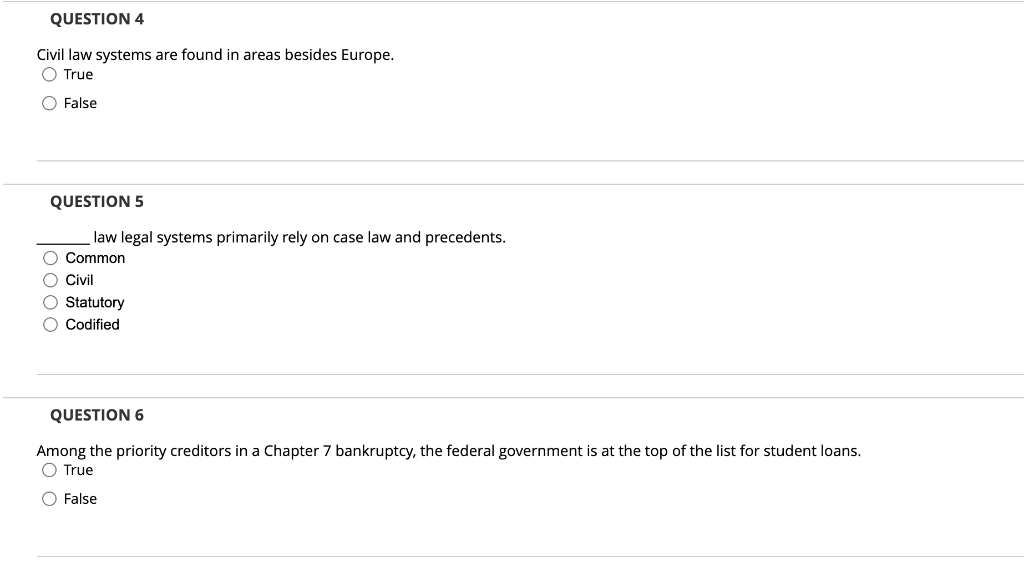The width and height of the screenshot is (1024, 577).
Task: Select False for Question 6
Action: pyautogui.click(x=49, y=497)
